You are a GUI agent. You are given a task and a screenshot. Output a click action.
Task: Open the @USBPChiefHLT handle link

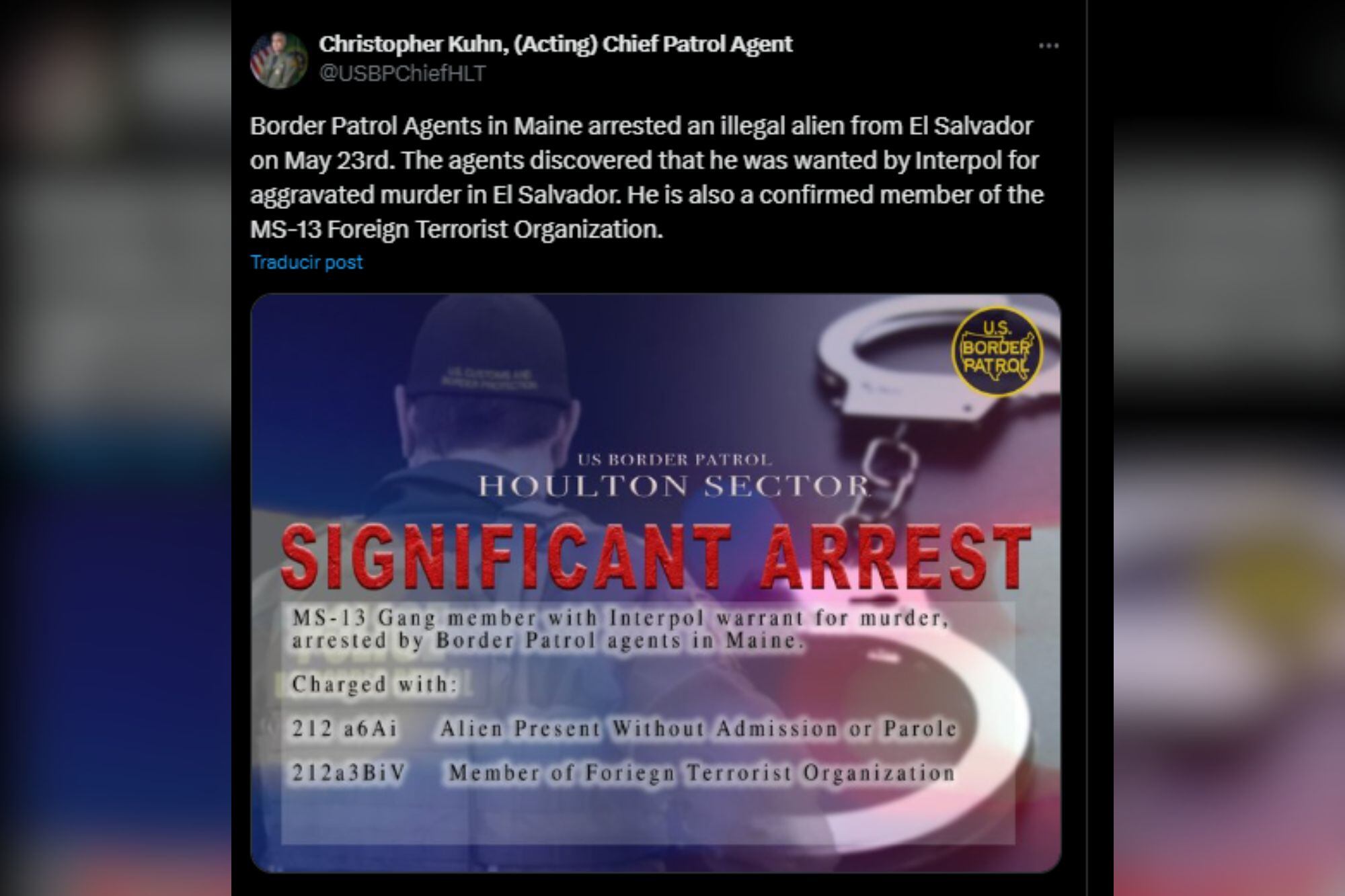coord(402,73)
